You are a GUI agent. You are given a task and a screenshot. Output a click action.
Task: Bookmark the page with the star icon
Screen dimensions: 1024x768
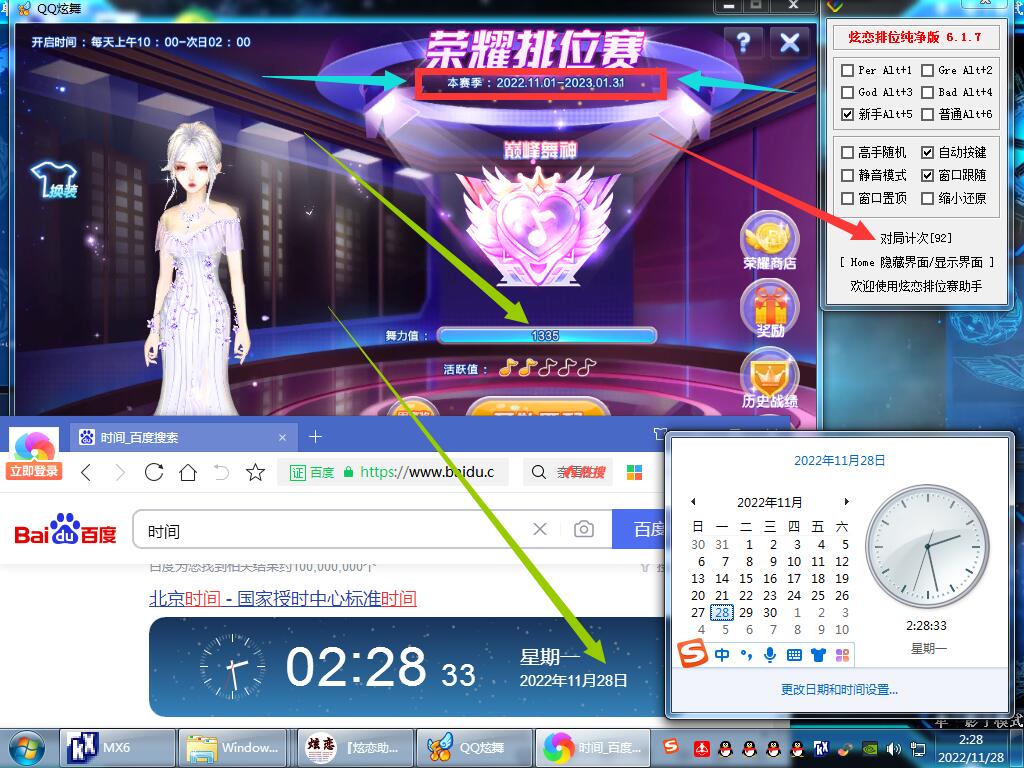255,472
